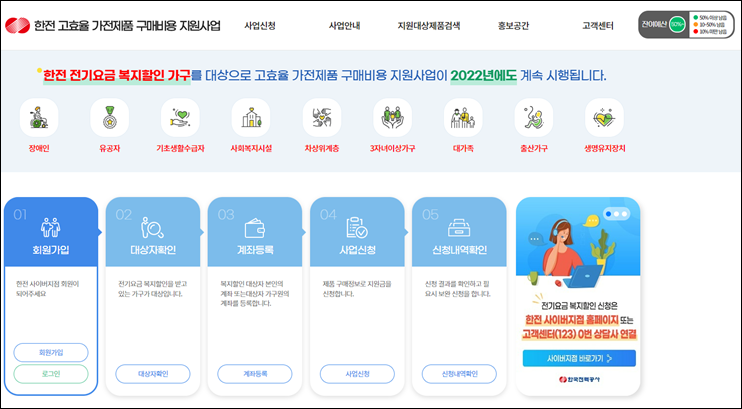Select the 생명유지장치 heart icon

coord(604,117)
